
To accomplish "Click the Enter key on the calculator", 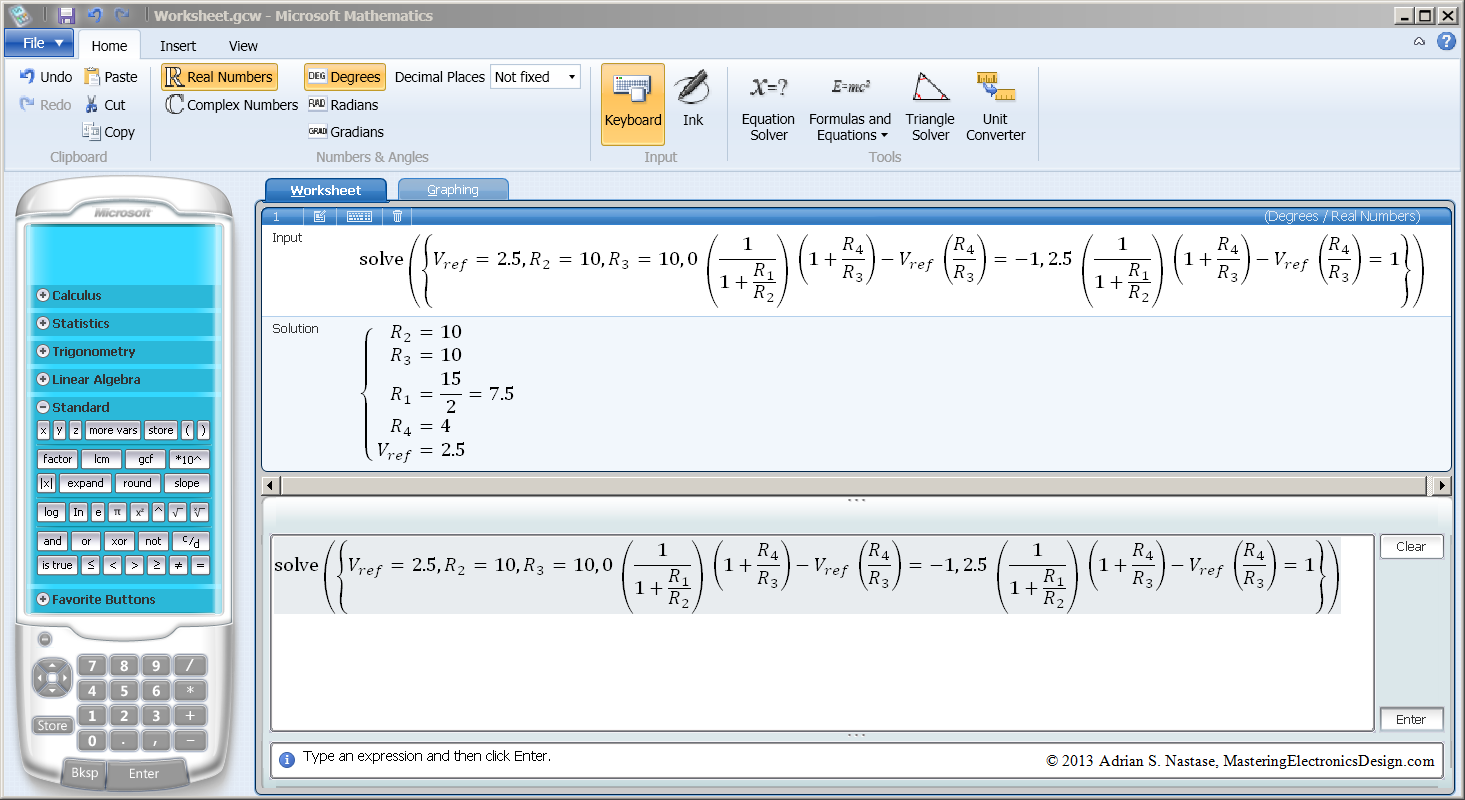I will coord(144,773).
